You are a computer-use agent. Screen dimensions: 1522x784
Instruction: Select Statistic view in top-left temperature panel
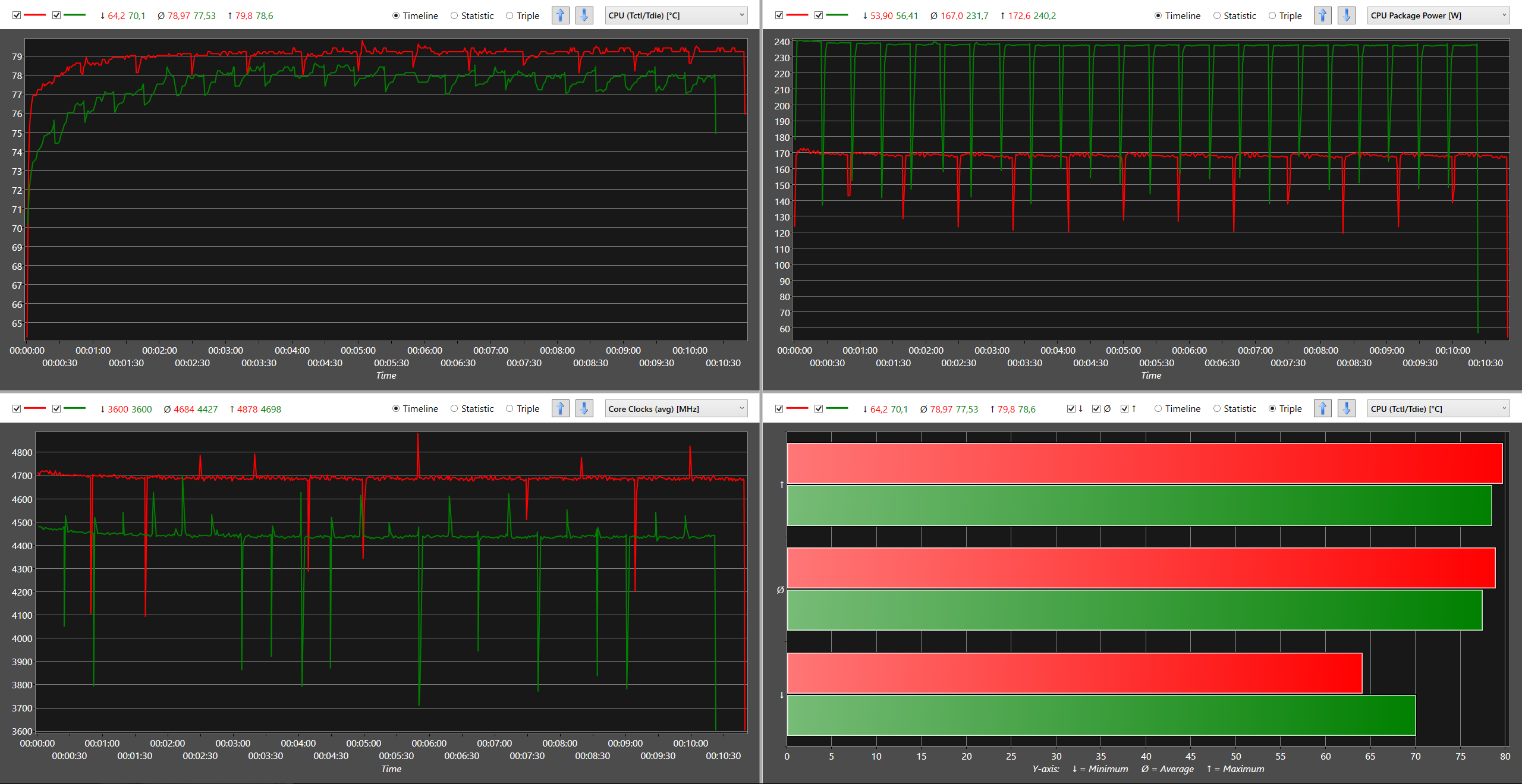(455, 15)
